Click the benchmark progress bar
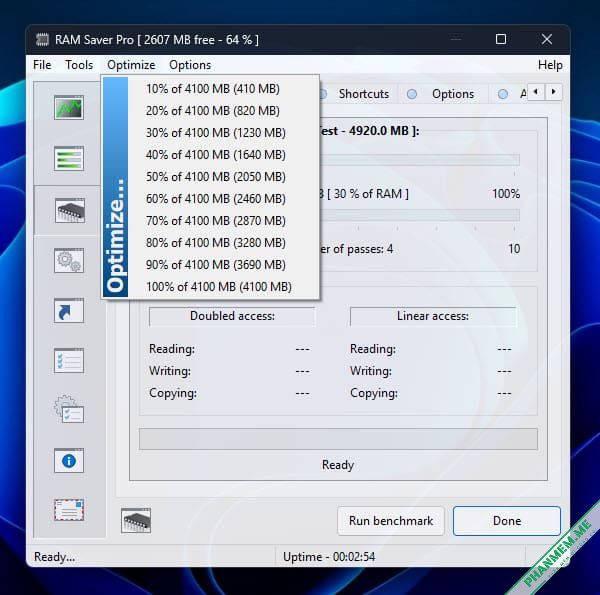Viewport: 600px width, 595px height. pos(338,439)
